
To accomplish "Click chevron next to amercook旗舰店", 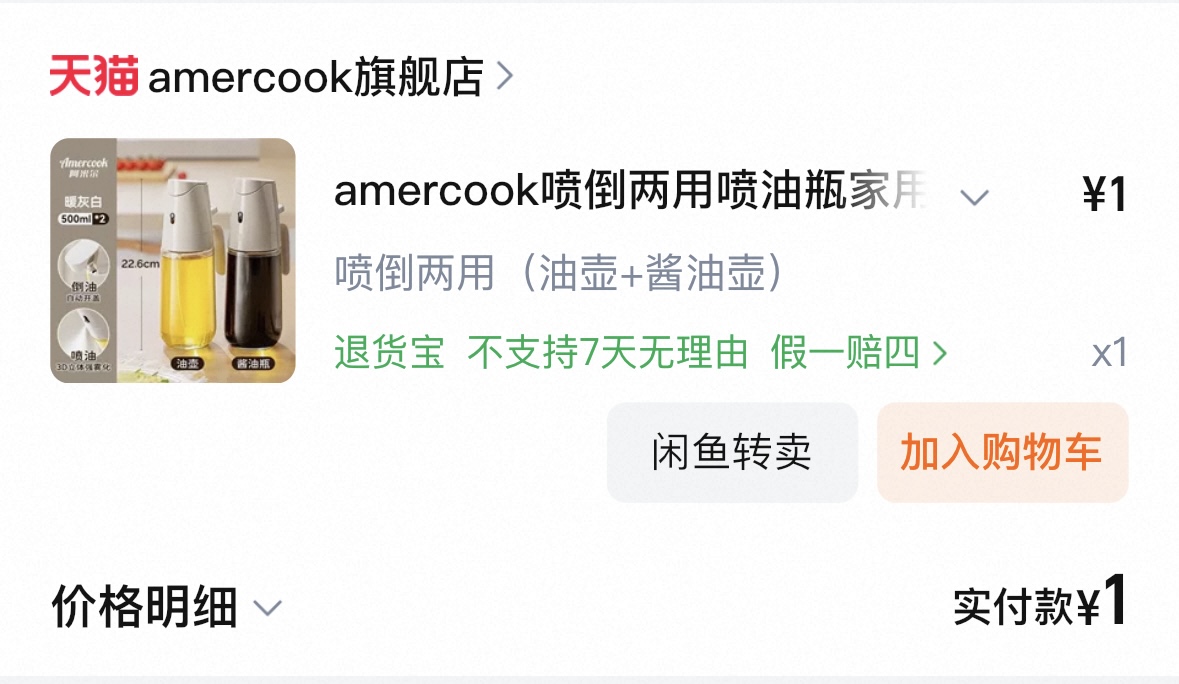I will [505, 76].
